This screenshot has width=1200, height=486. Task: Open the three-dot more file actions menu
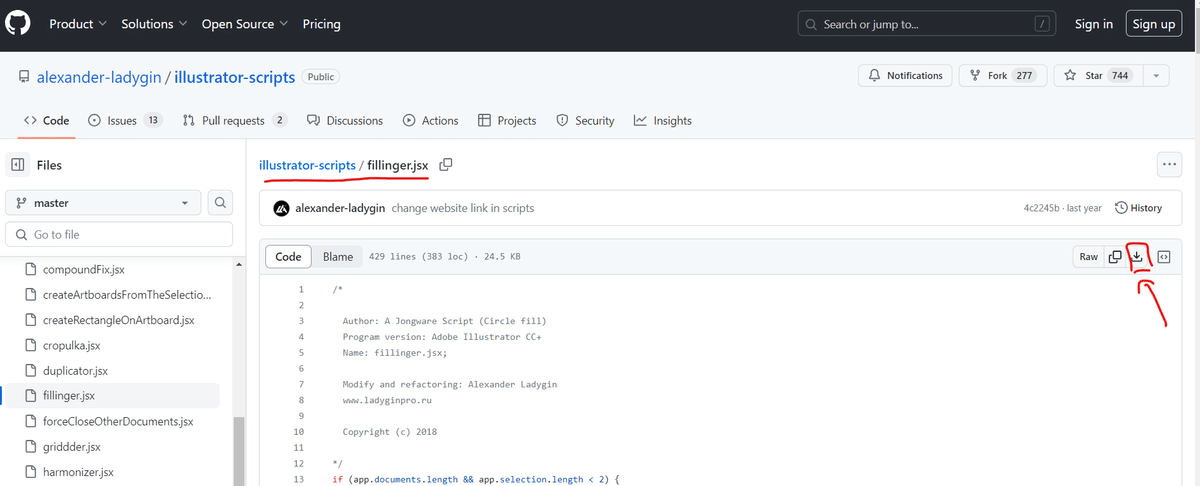[x=1168, y=165]
